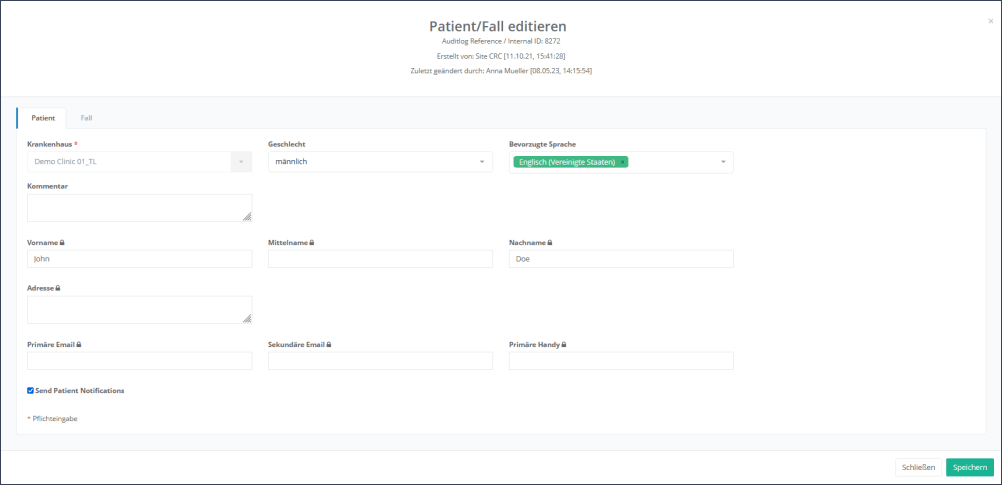Image resolution: width=1002 pixels, height=485 pixels.
Task: Uncheck Send Patient Notifications
Action: (x=30, y=390)
